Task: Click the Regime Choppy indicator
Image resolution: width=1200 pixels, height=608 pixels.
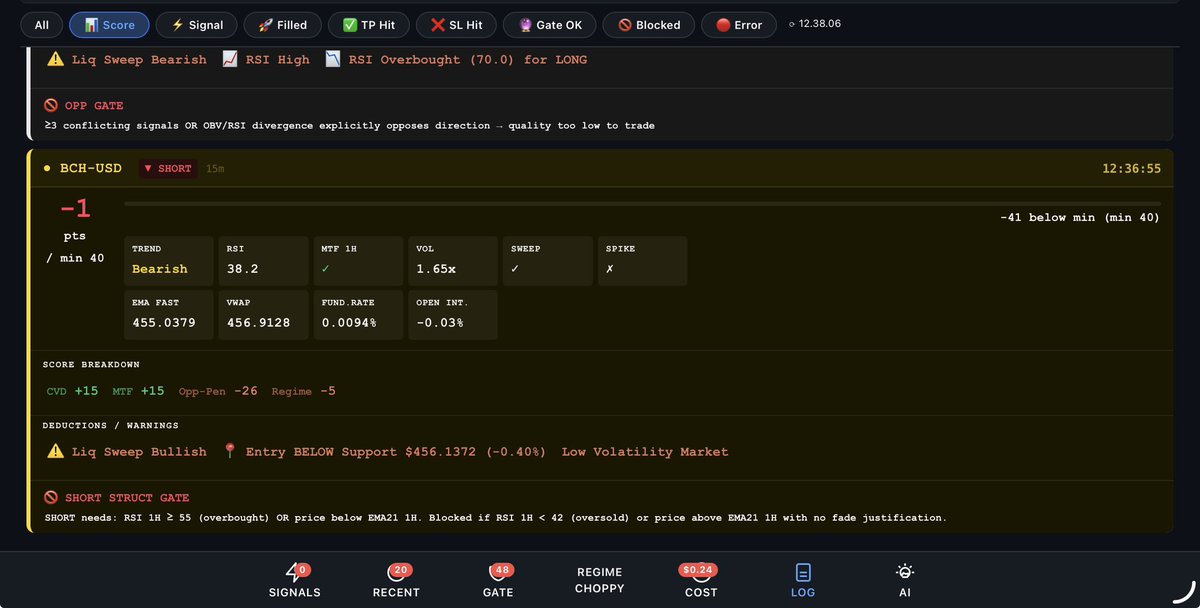Action: click(x=600, y=580)
